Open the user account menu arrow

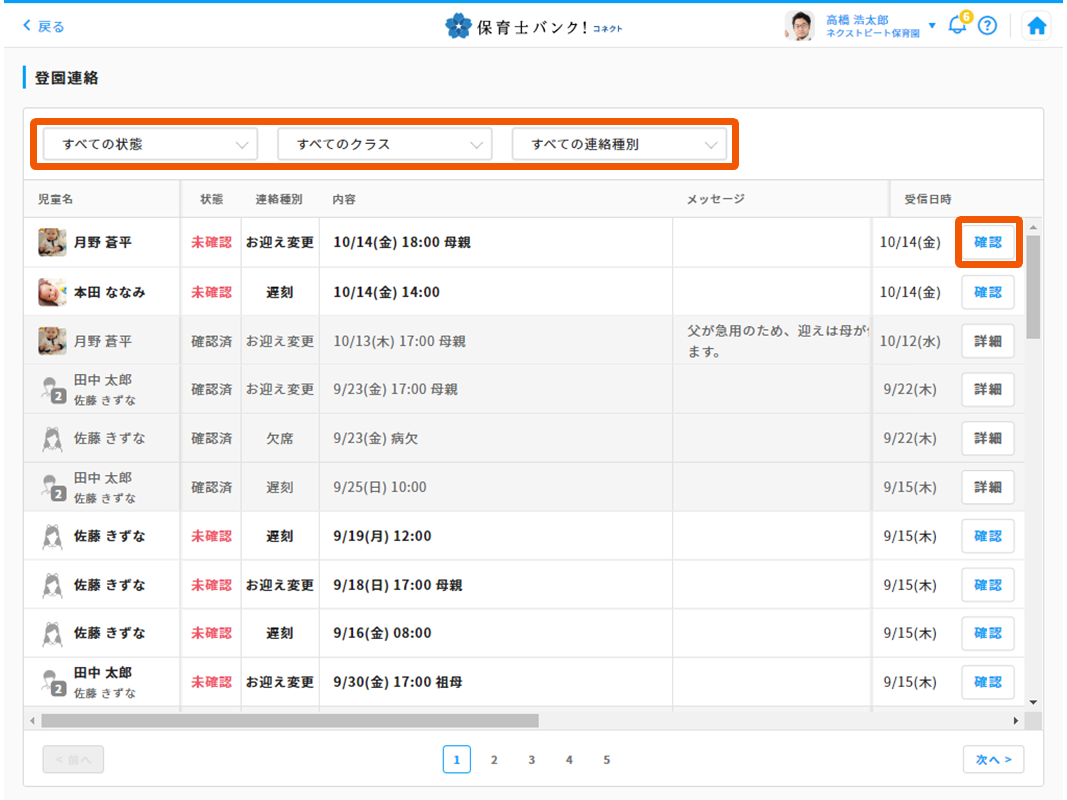932,26
